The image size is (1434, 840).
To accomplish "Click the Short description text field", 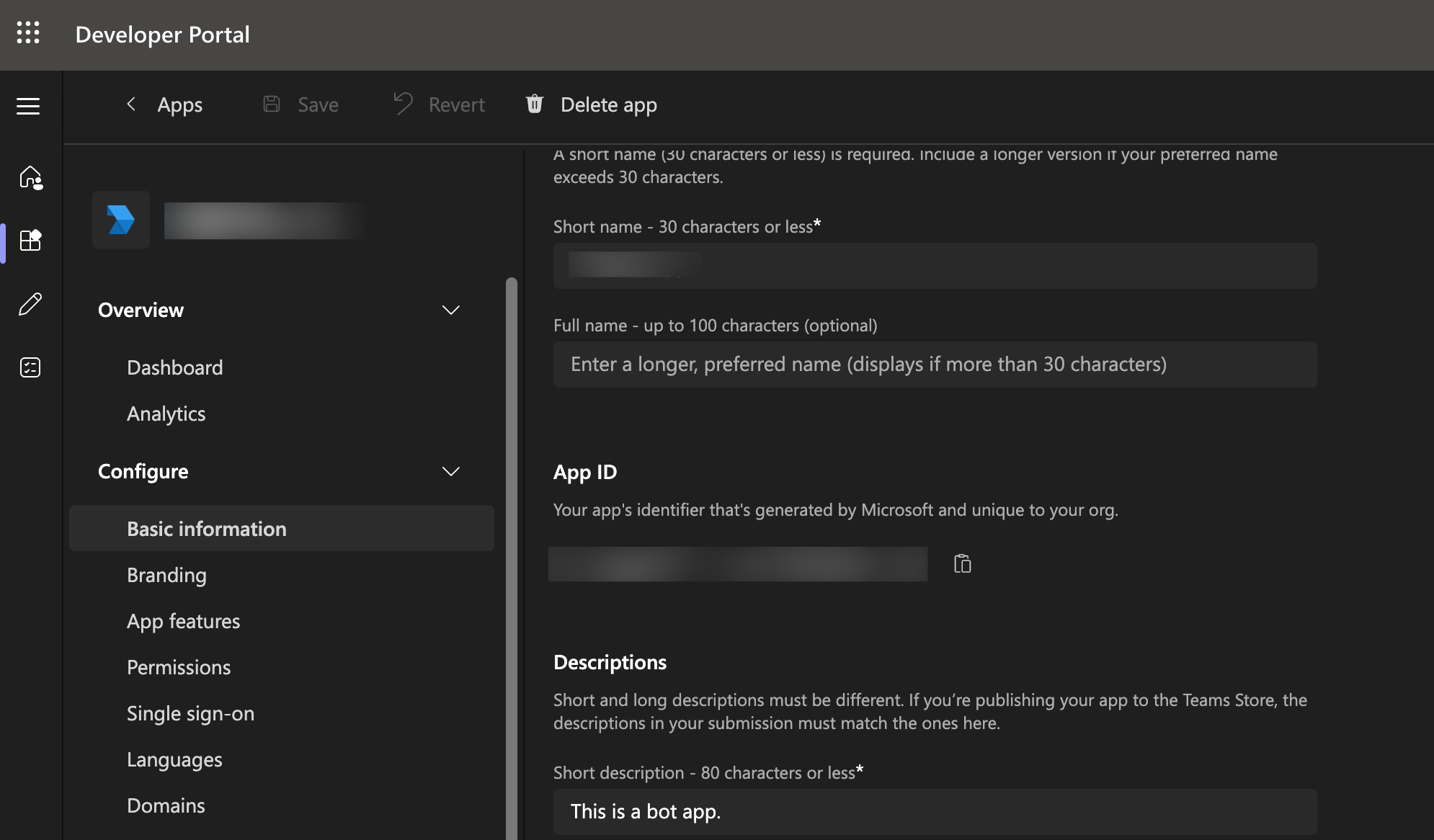I will pyautogui.click(x=935, y=812).
